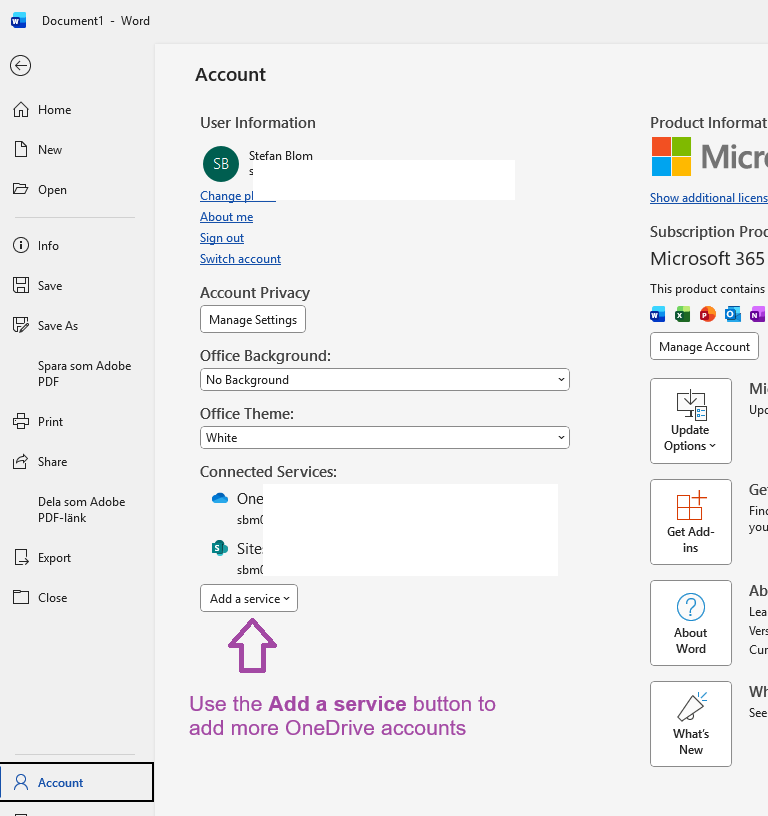Click the Word logo in the title bar
This screenshot has width=768, height=816.
pos(18,21)
